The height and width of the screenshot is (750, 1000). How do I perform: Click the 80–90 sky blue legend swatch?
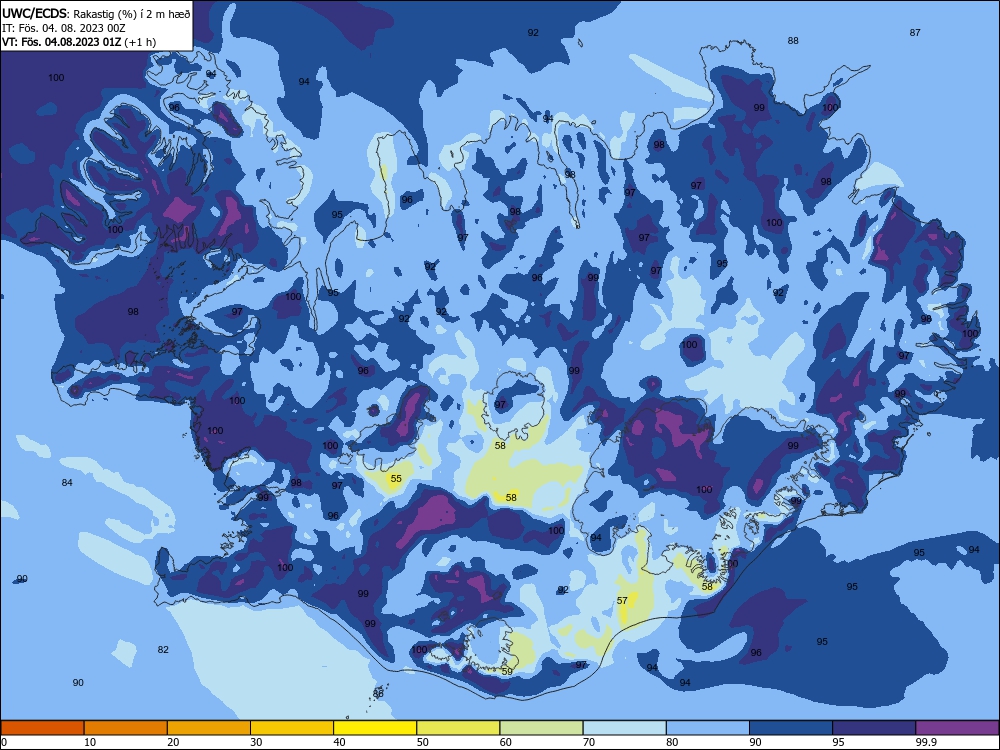click(x=708, y=728)
